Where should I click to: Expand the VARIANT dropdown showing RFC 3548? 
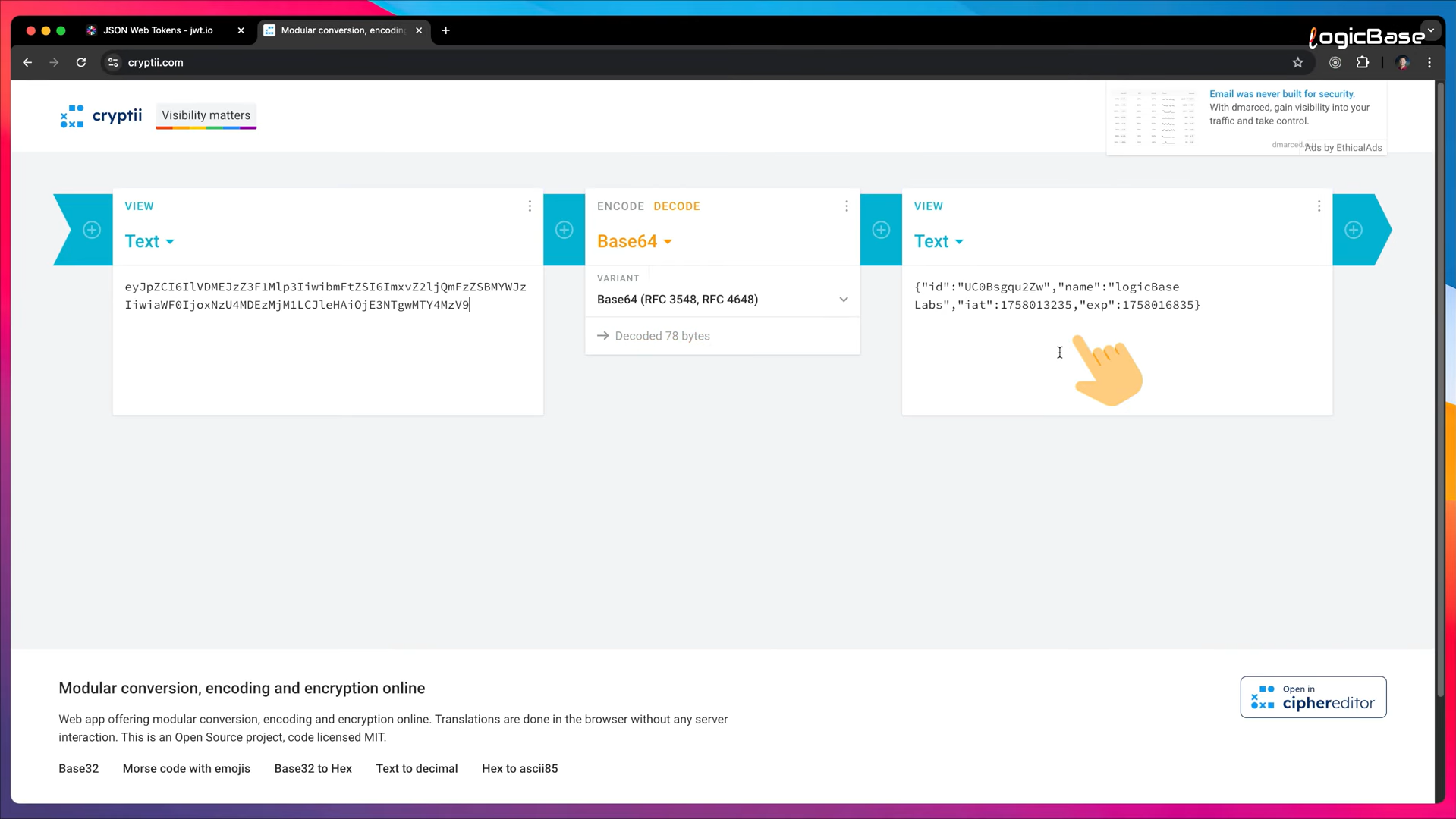click(722, 299)
